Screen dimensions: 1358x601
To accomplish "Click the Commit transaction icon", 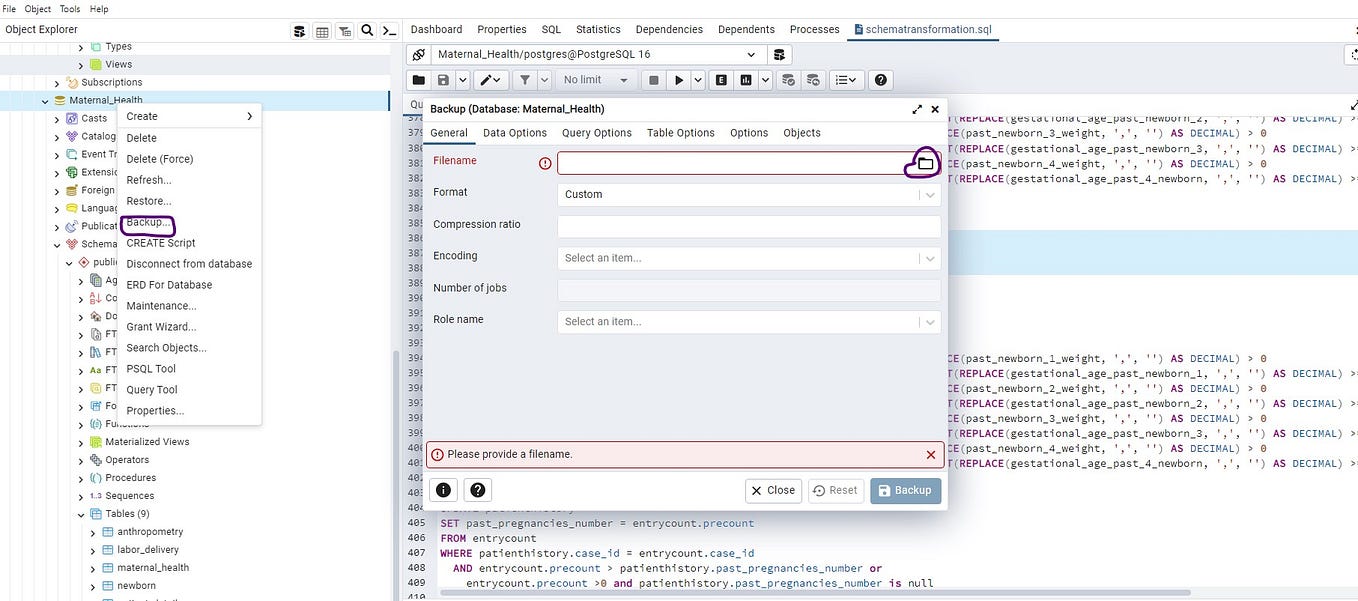I will point(789,80).
